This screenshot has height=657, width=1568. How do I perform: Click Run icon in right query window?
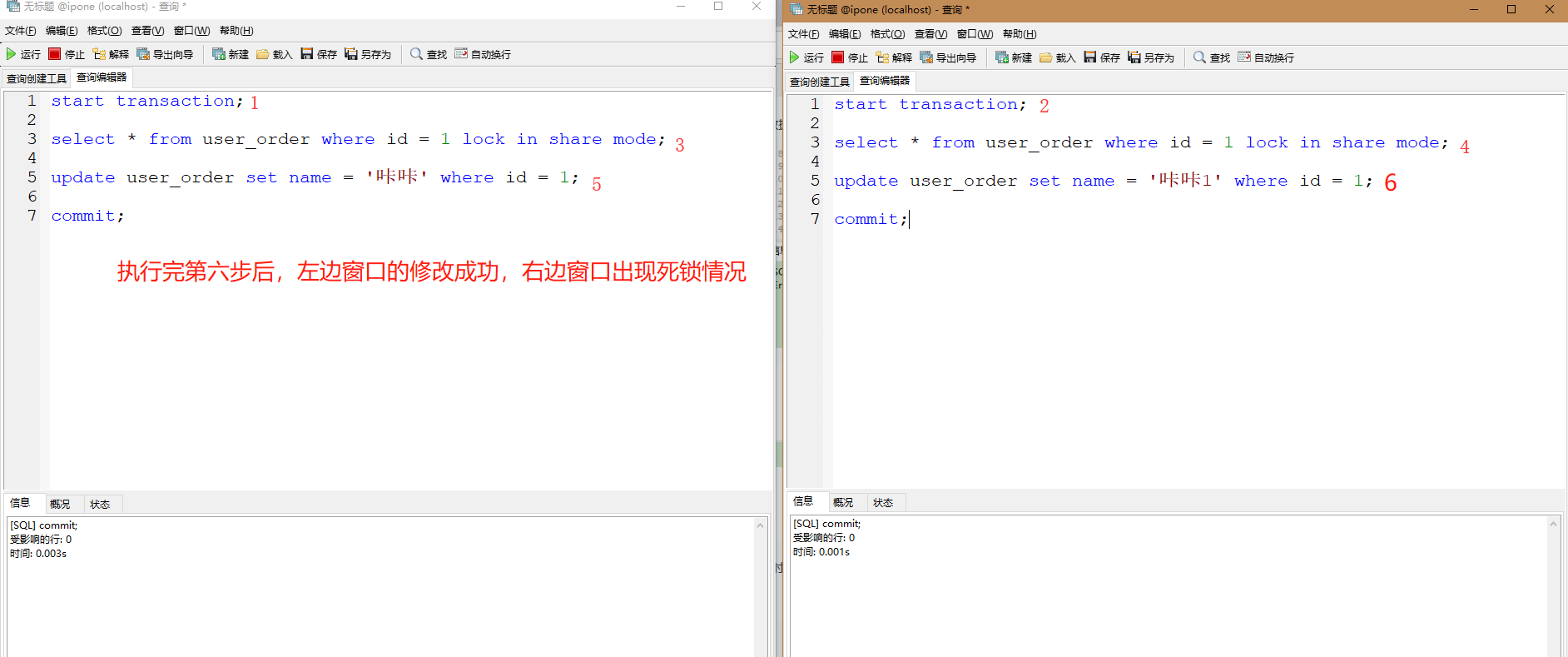(x=795, y=57)
